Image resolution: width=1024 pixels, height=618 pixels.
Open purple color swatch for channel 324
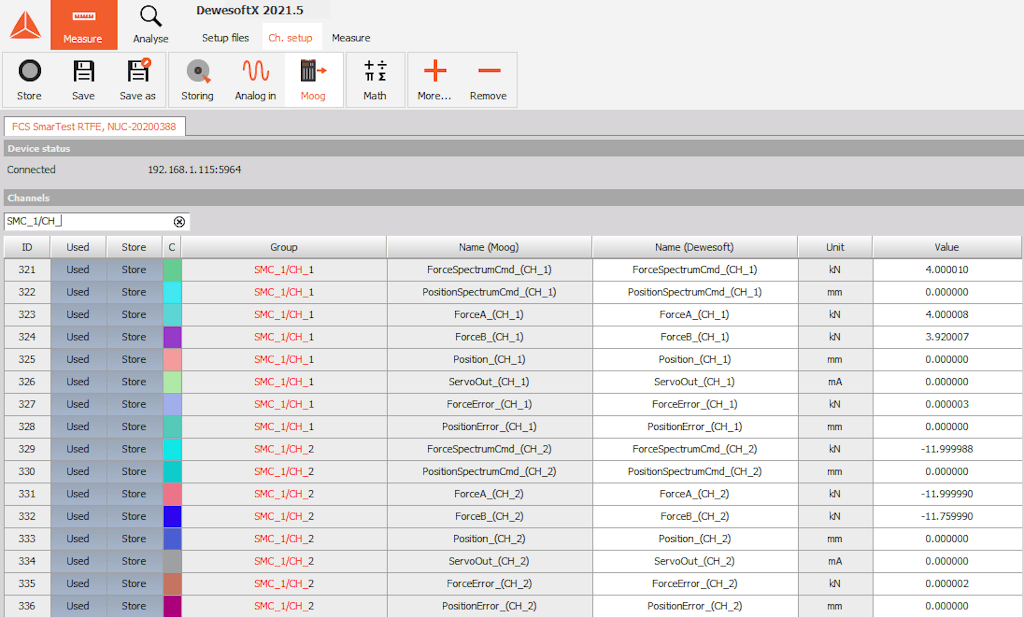(x=172, y=337)
